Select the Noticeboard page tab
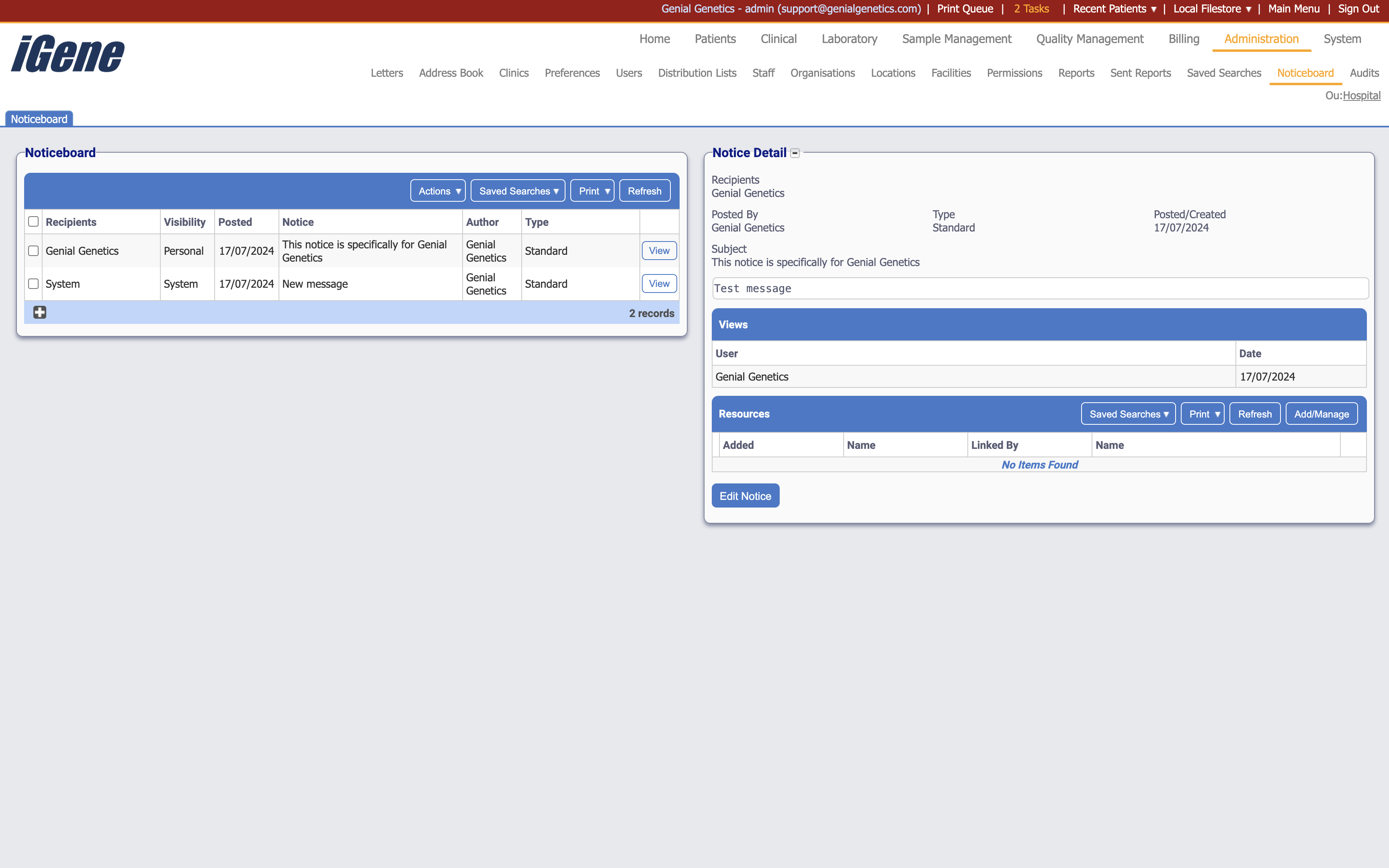Image resolution: width=1389 pixels, height=868 pixels. tap(39, 119)
